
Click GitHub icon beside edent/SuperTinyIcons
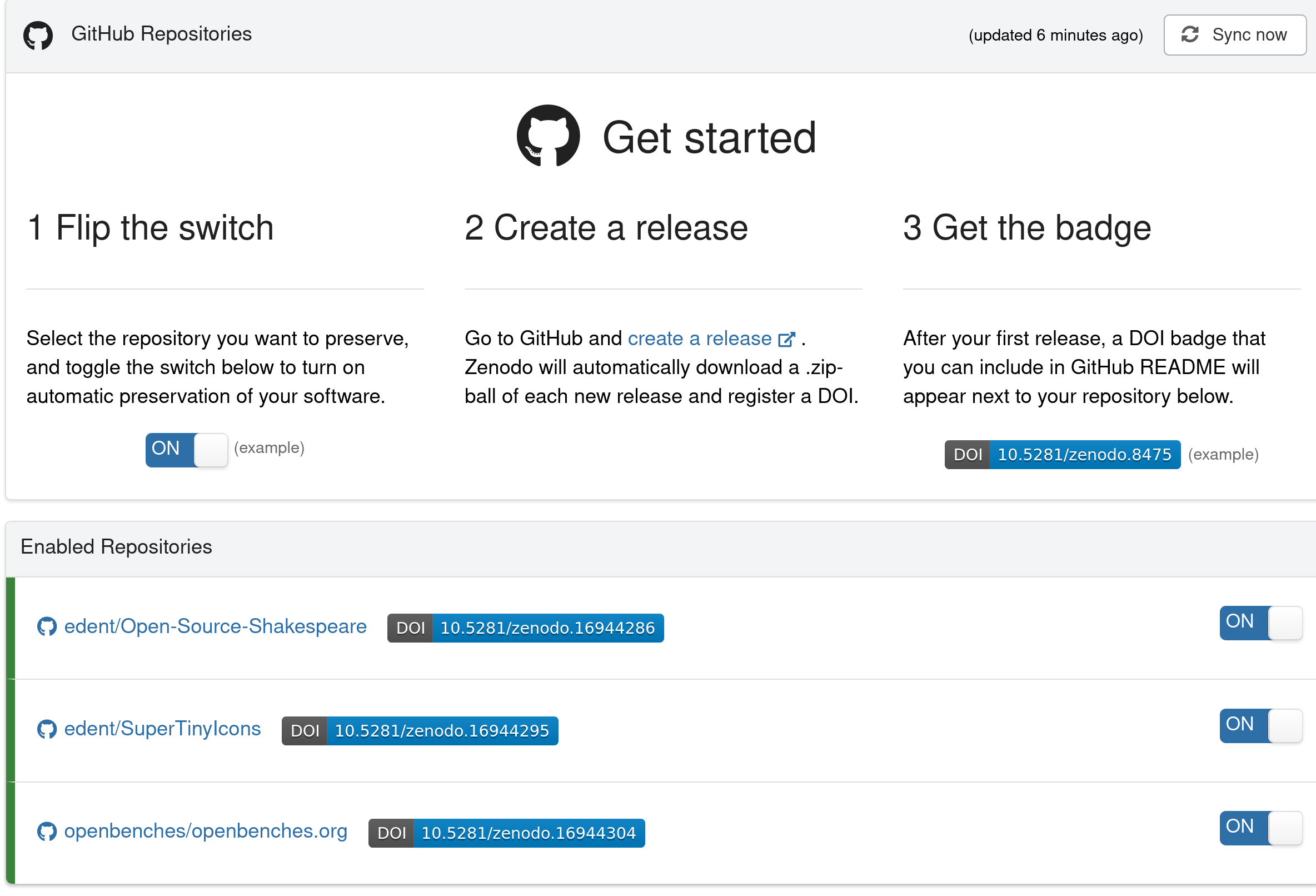47,729
